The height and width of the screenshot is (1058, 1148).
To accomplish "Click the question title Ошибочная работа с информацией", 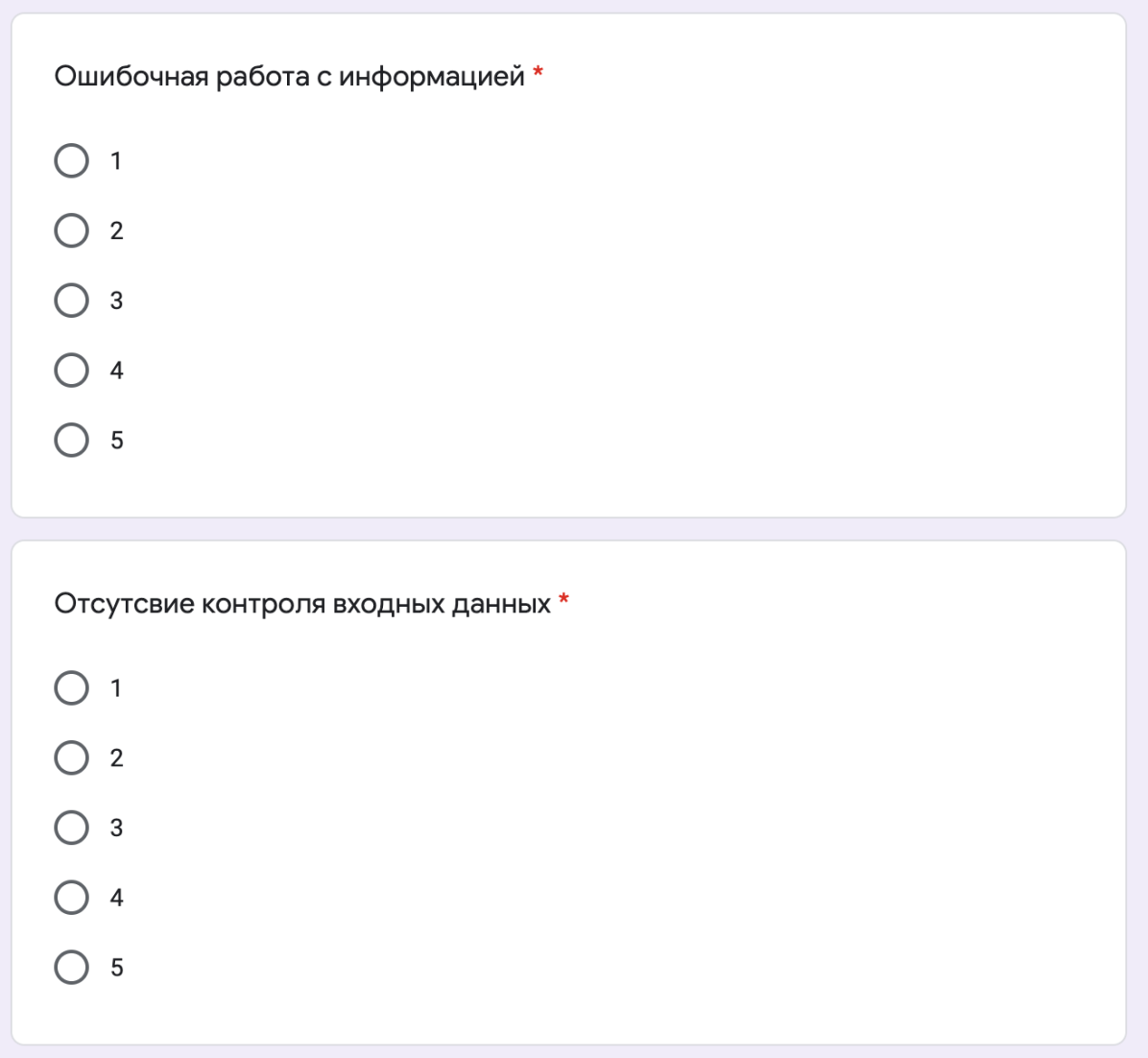I will click(289, 77).
